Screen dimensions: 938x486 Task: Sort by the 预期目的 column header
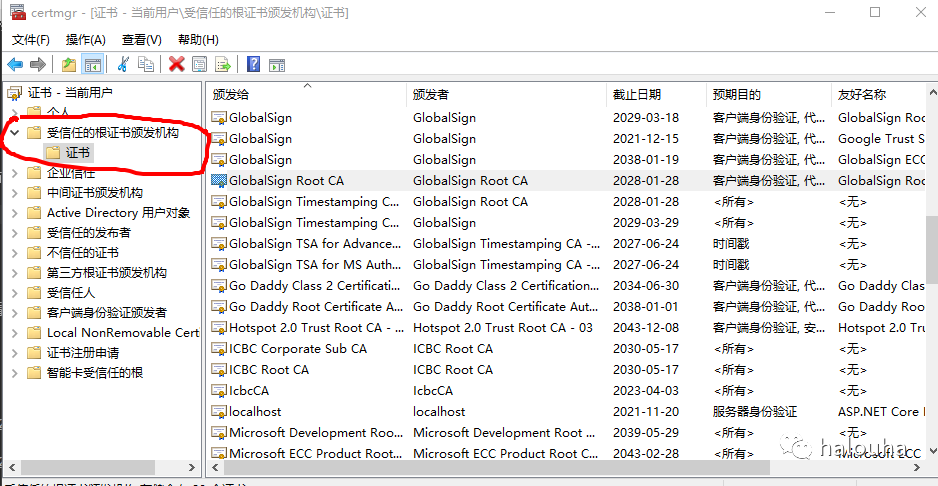[x=769, y=95]
